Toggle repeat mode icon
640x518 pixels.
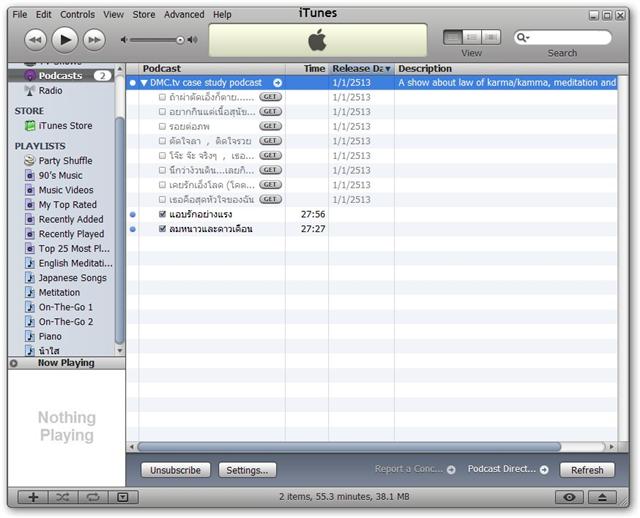(x=92, y=497)
